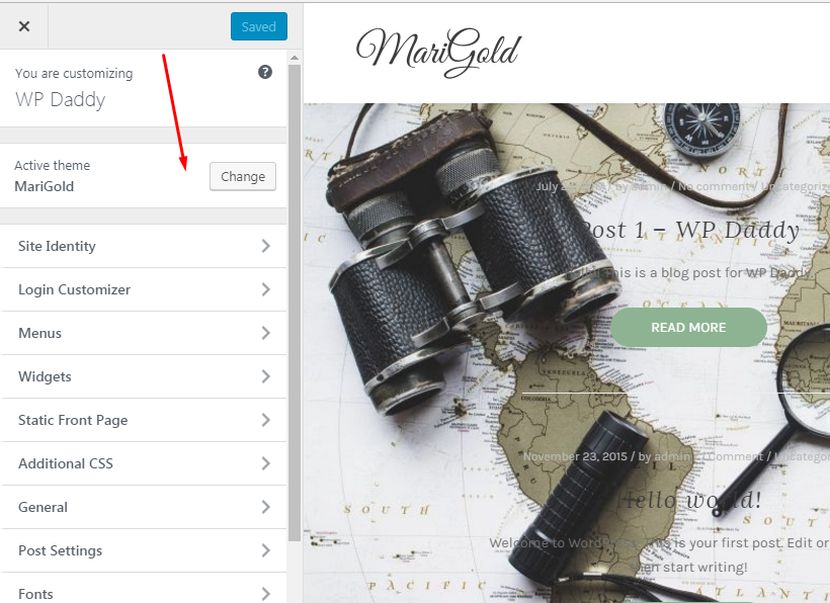Open the Hello world! post title
This screenshot has height=603, width=830.
[692, 499]
